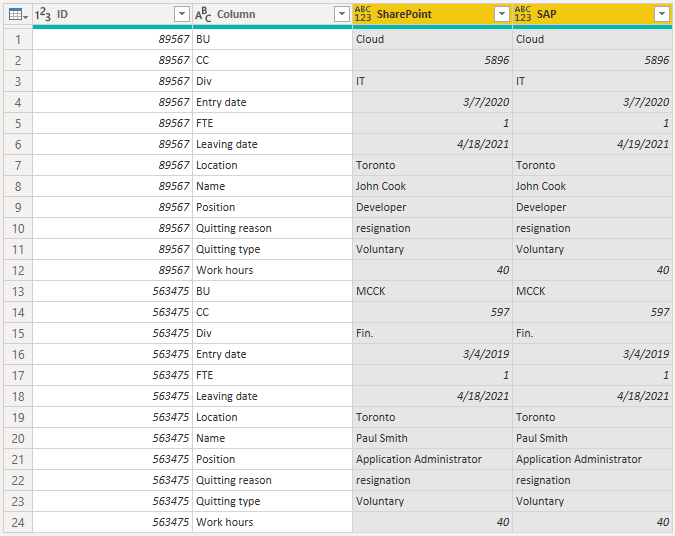The image size is (675, 536).
Task: Click SAP cell Application Administrator
Action: coord(592,459)
